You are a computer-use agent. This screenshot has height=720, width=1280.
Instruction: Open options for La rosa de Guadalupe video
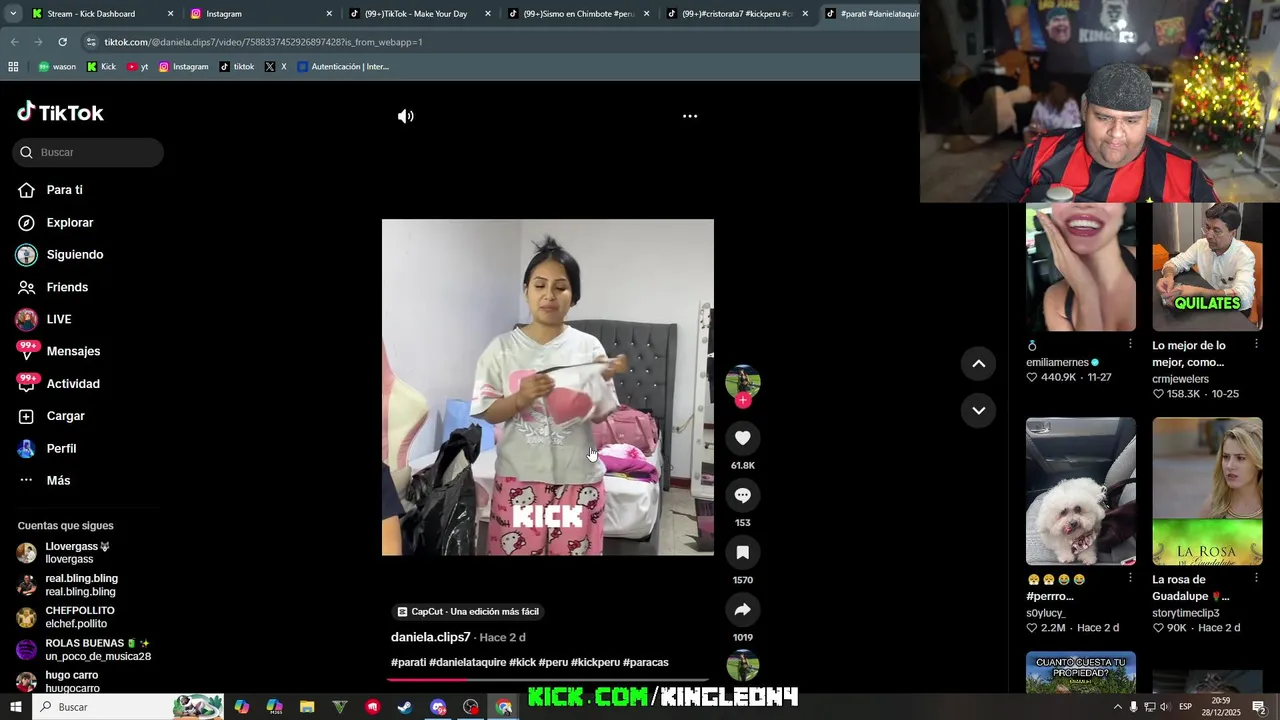pyautogui.click(x=1256, y=578)
